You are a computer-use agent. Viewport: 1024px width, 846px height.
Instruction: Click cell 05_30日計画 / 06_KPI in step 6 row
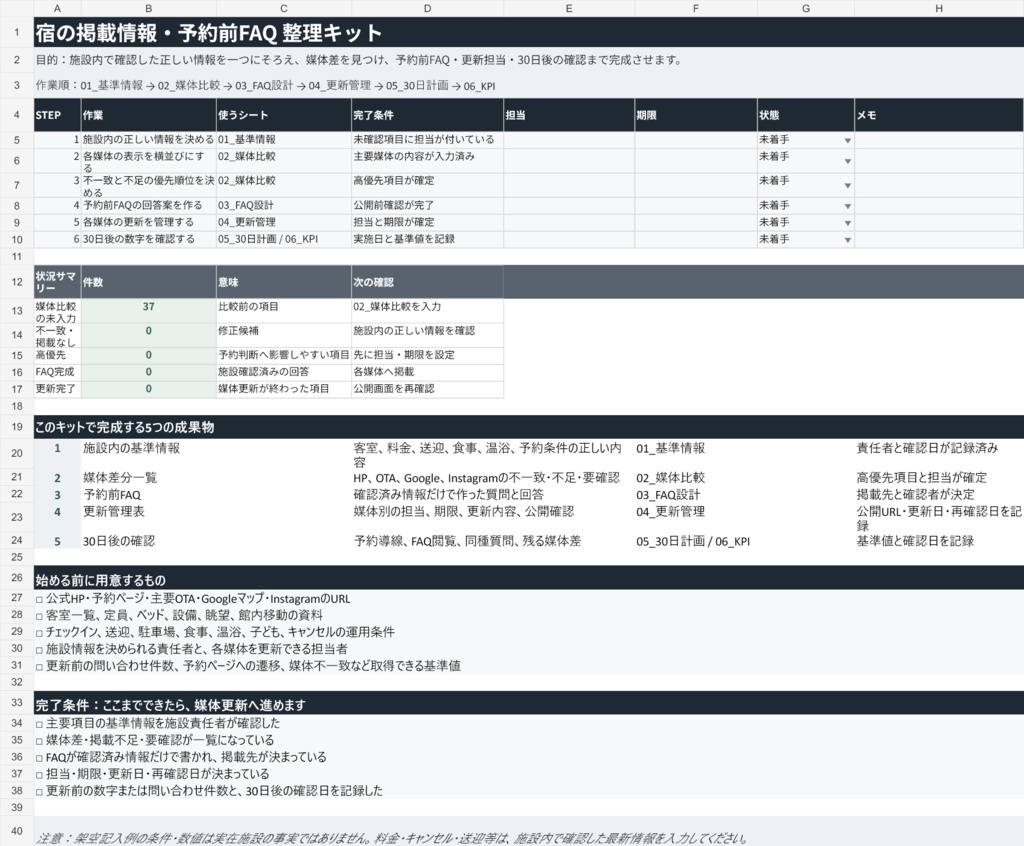tap(283, 240)
